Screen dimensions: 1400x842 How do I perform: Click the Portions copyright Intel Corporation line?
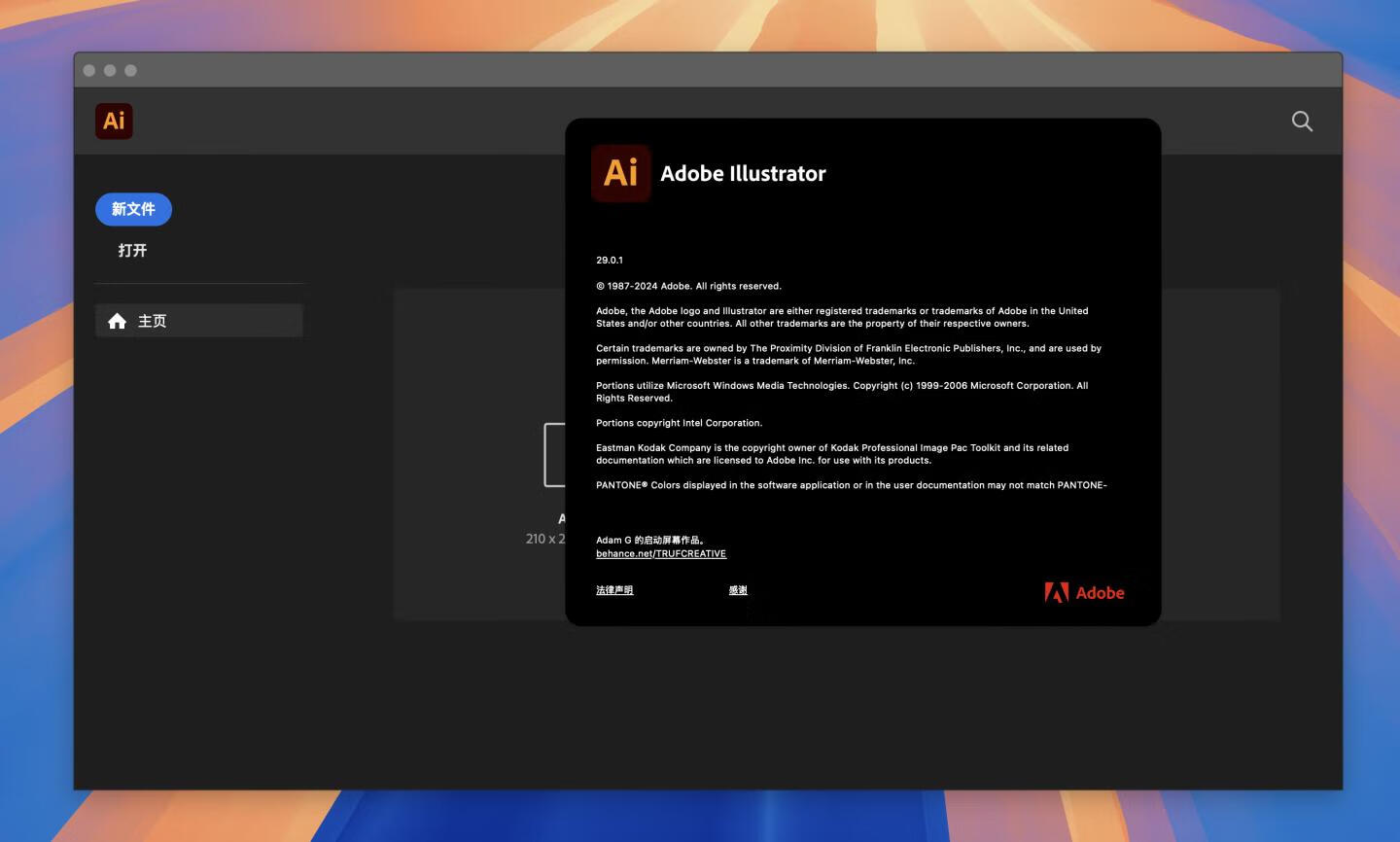tap(679, 423)
